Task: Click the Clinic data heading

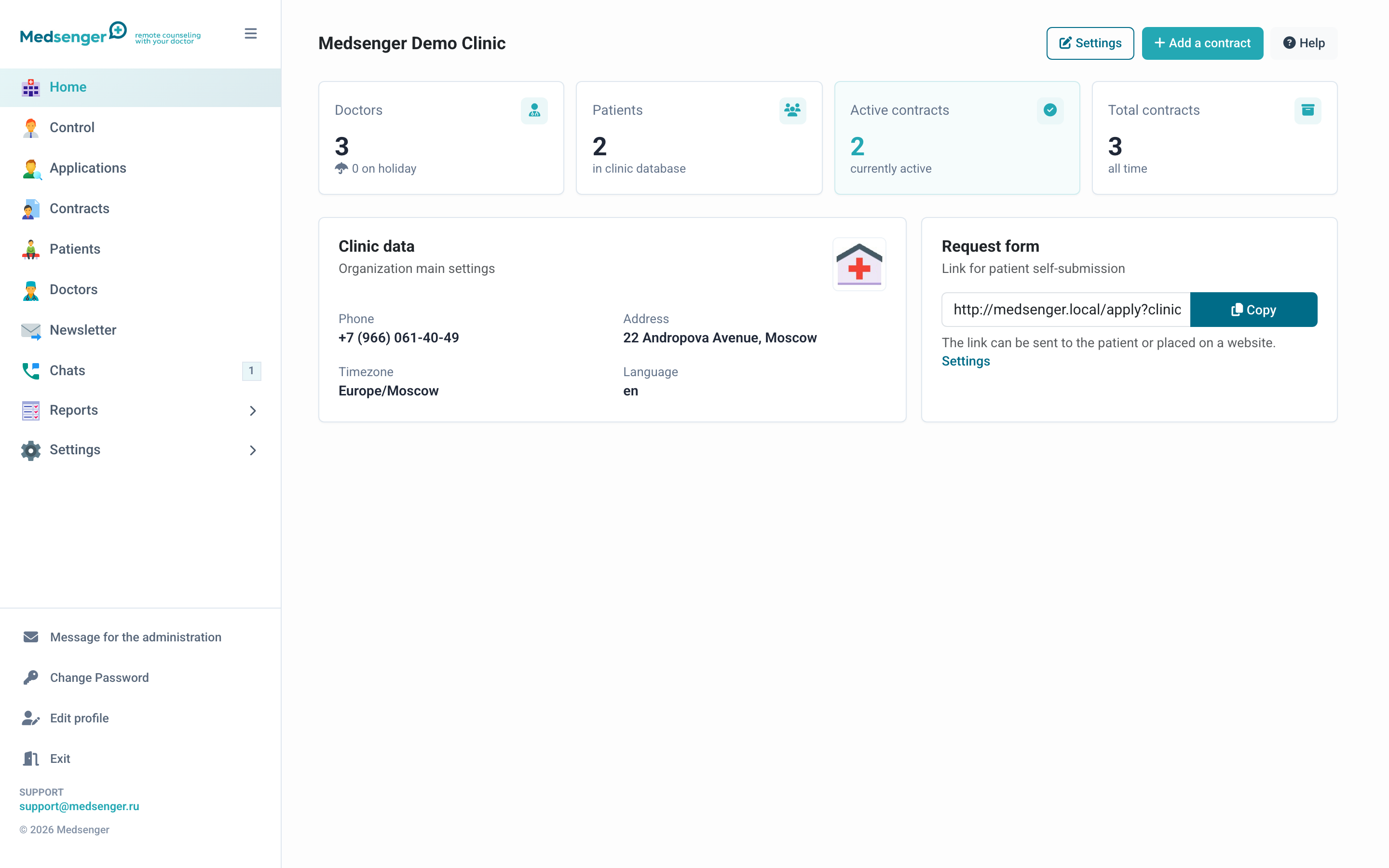Action: point(376,246)
